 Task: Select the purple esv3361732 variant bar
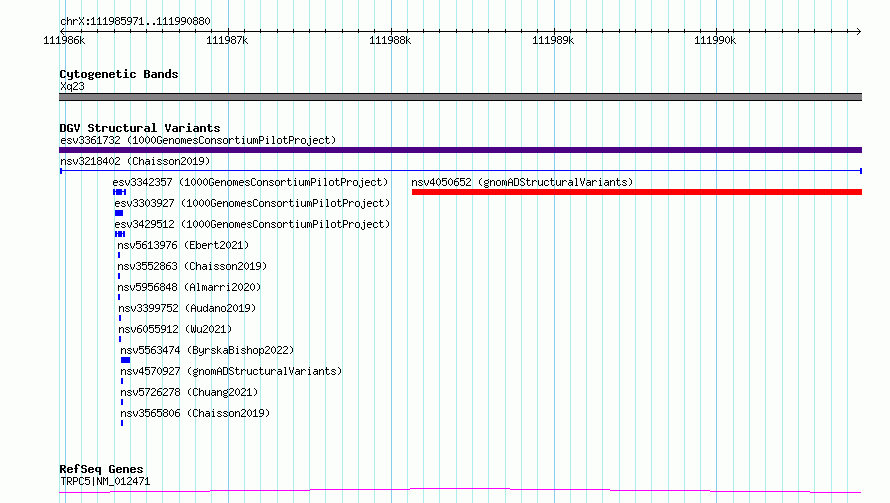click(x=460, y=150)
